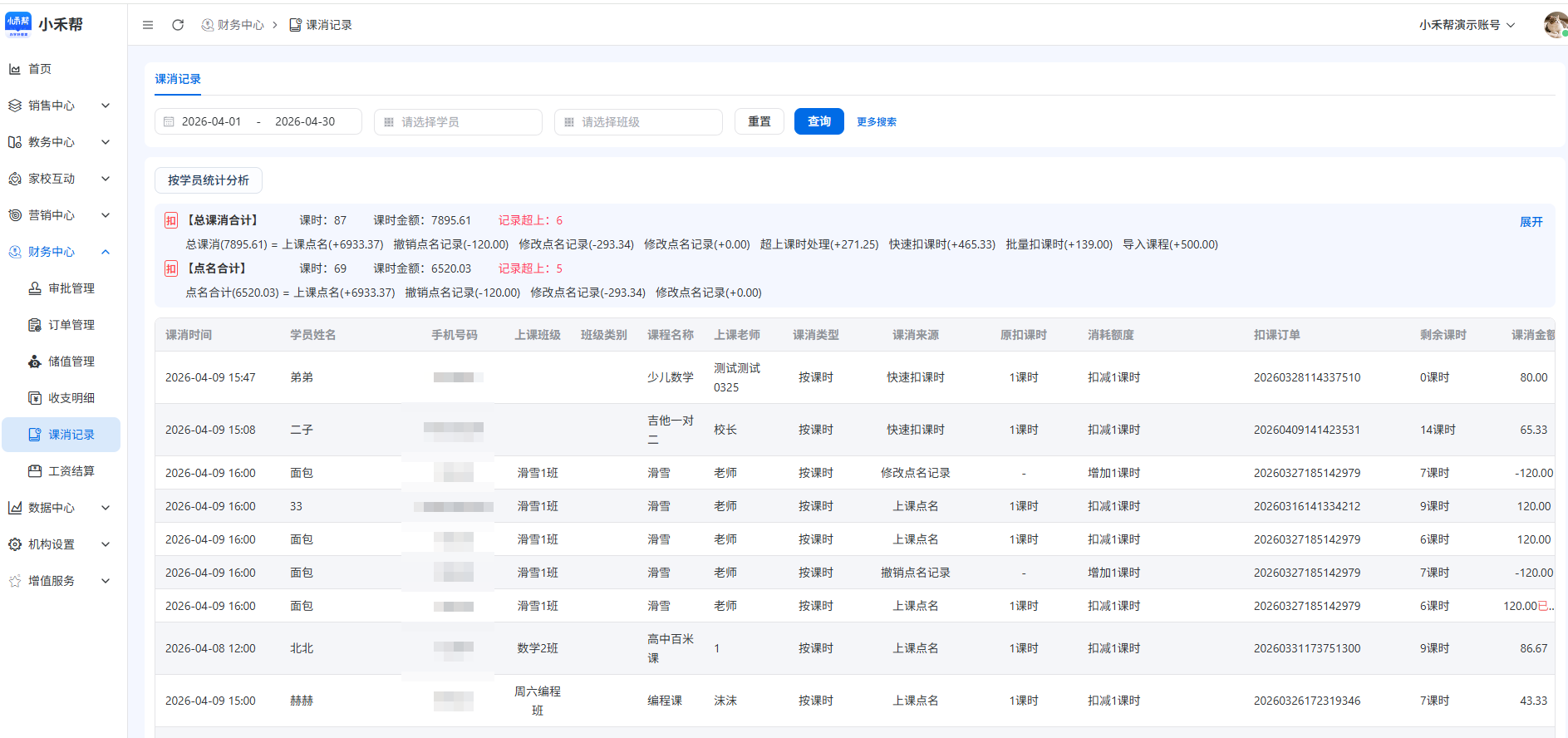Open the 请选择学员 student selector
Screen dimensions: 1568x738
458,122
